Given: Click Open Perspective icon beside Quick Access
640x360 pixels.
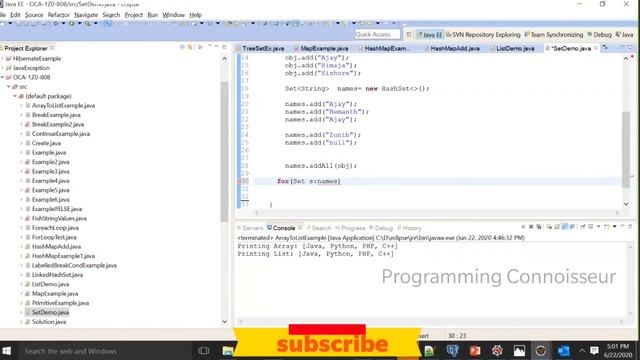Looking at the screenshot, I should click(409, 35).
